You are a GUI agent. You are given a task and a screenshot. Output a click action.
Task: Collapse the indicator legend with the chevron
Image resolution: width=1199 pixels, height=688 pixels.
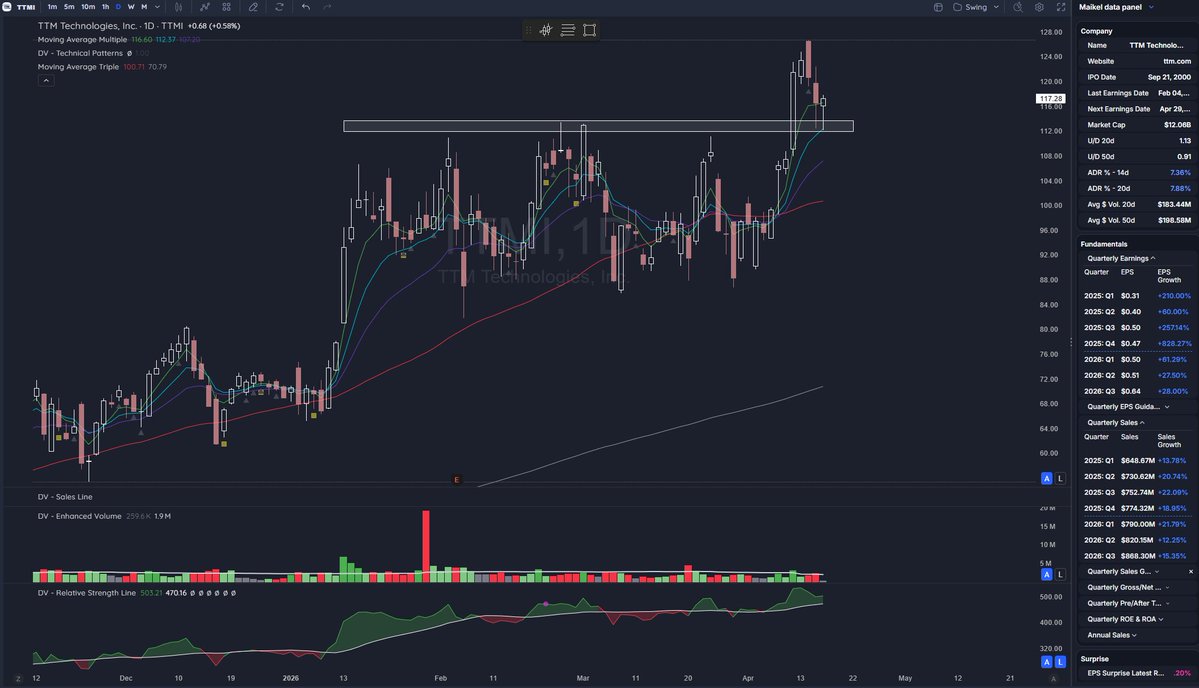46,80
